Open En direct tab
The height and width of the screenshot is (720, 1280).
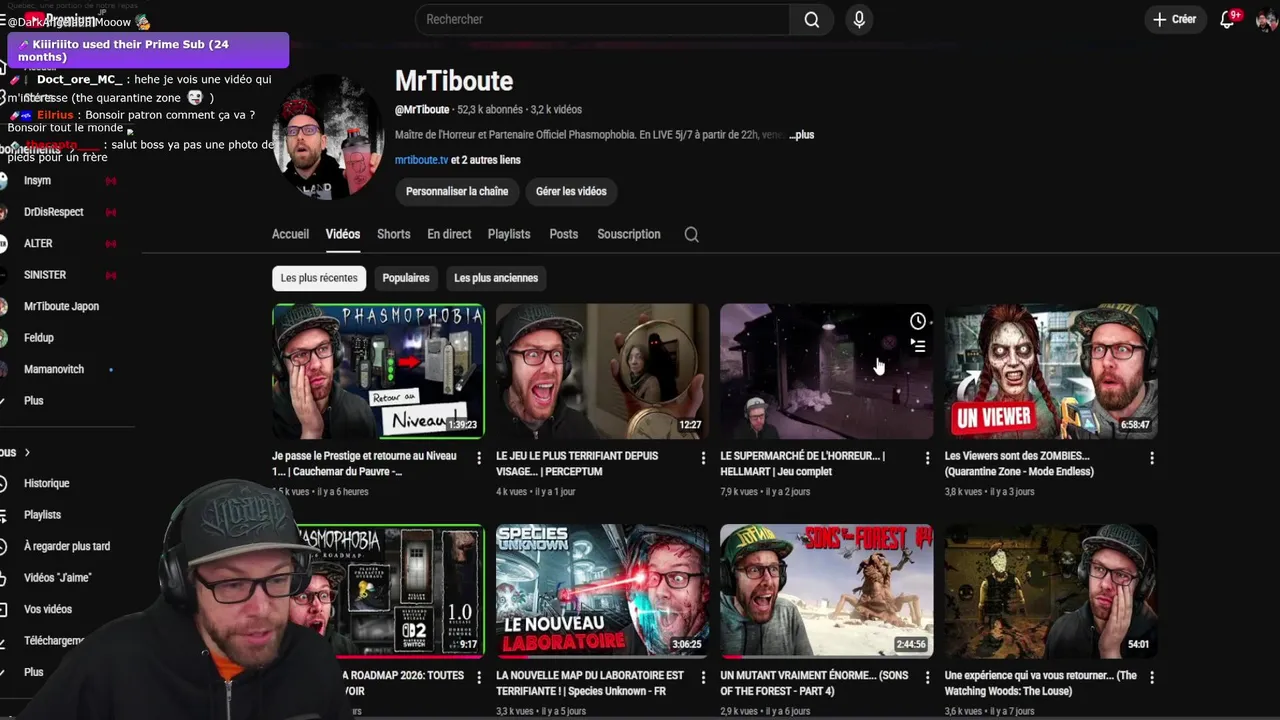(449, 234)
